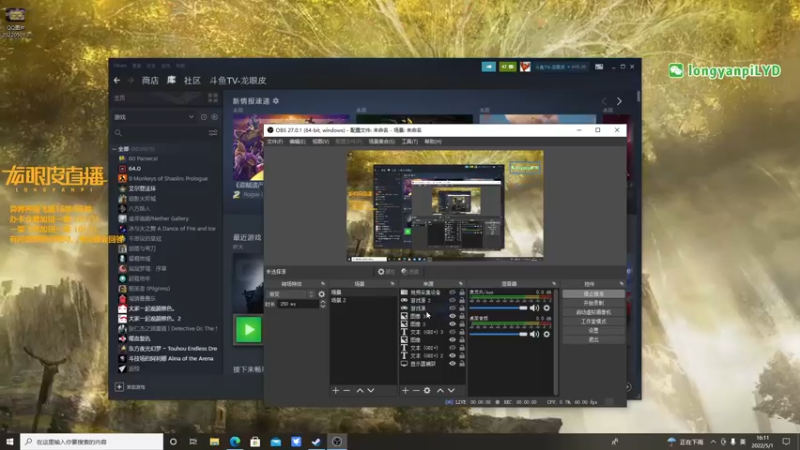Open the OBS 文件(F) menu
Screen dimensions: 800x450
(x=274, y=141)
